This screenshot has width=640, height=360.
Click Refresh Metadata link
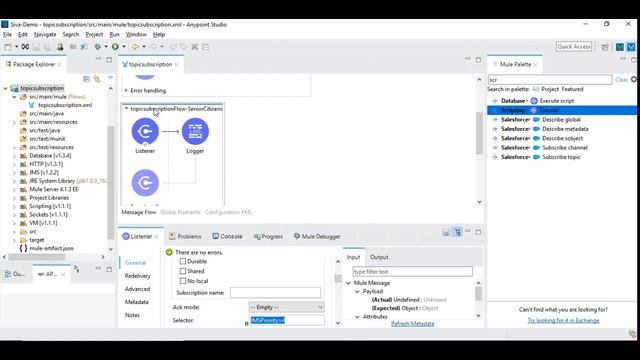coord(412,324)
